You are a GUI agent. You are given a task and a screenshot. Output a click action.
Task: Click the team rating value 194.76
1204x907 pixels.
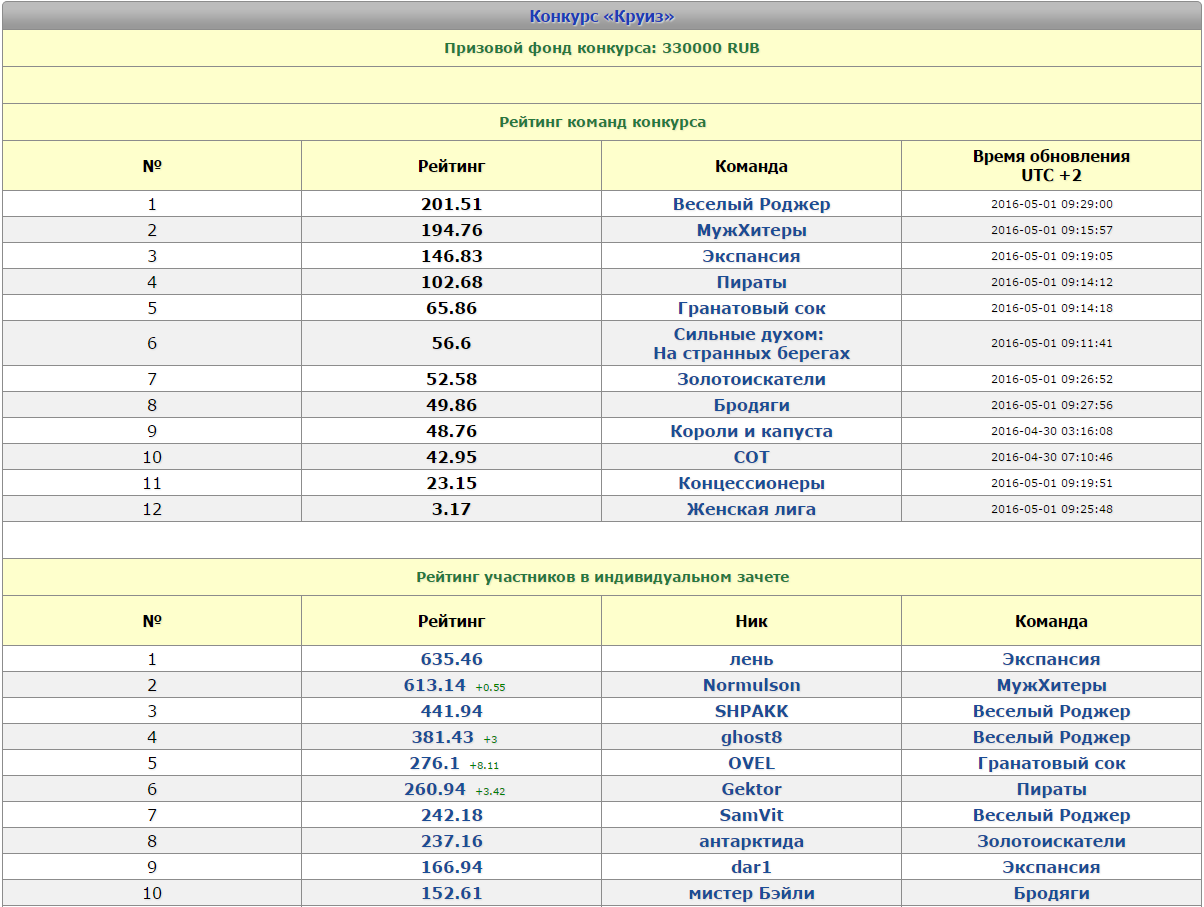click(452, 230)
